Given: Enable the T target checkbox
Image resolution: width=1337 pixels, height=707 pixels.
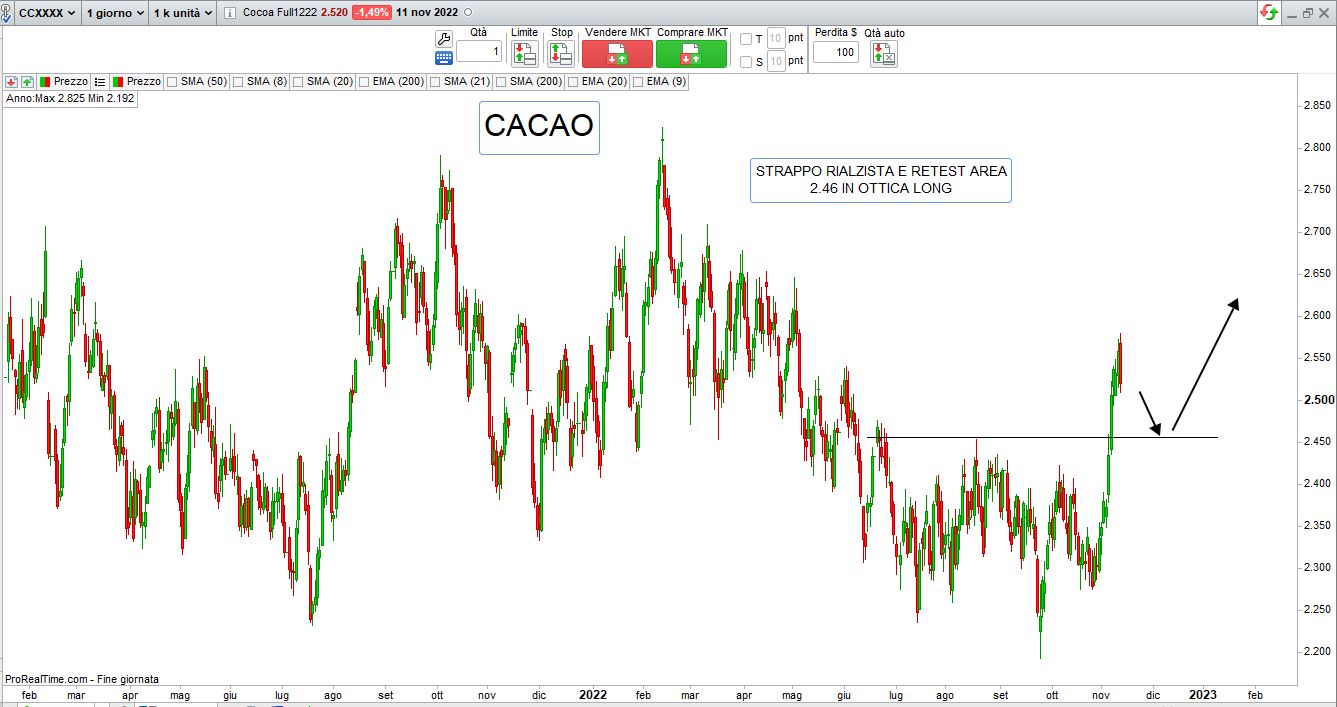Looking at the screenshot, I should click(745, 39).
